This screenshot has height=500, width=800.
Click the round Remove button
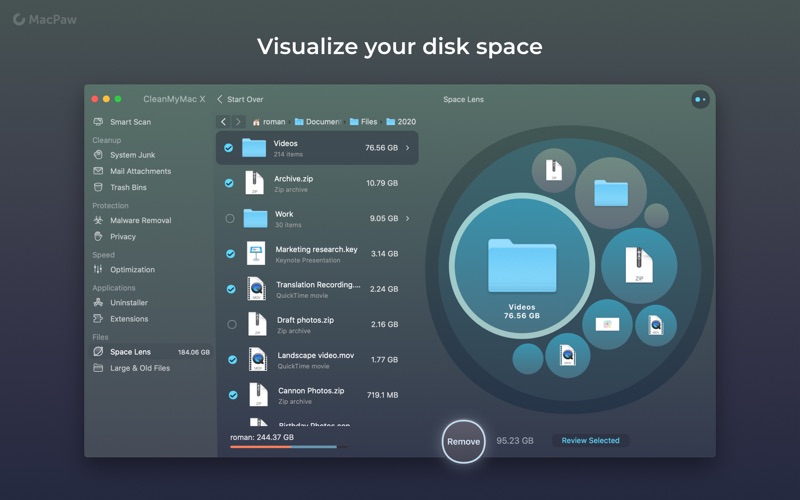coord(463,441)
